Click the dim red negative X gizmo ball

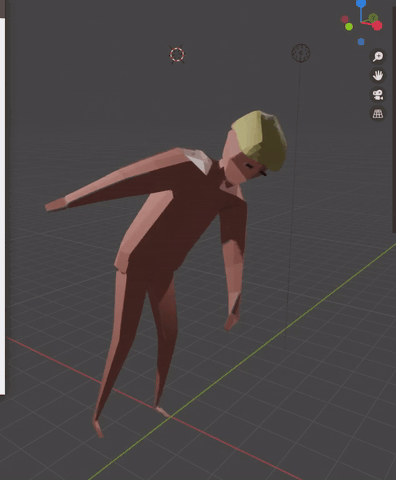(345, 19)
